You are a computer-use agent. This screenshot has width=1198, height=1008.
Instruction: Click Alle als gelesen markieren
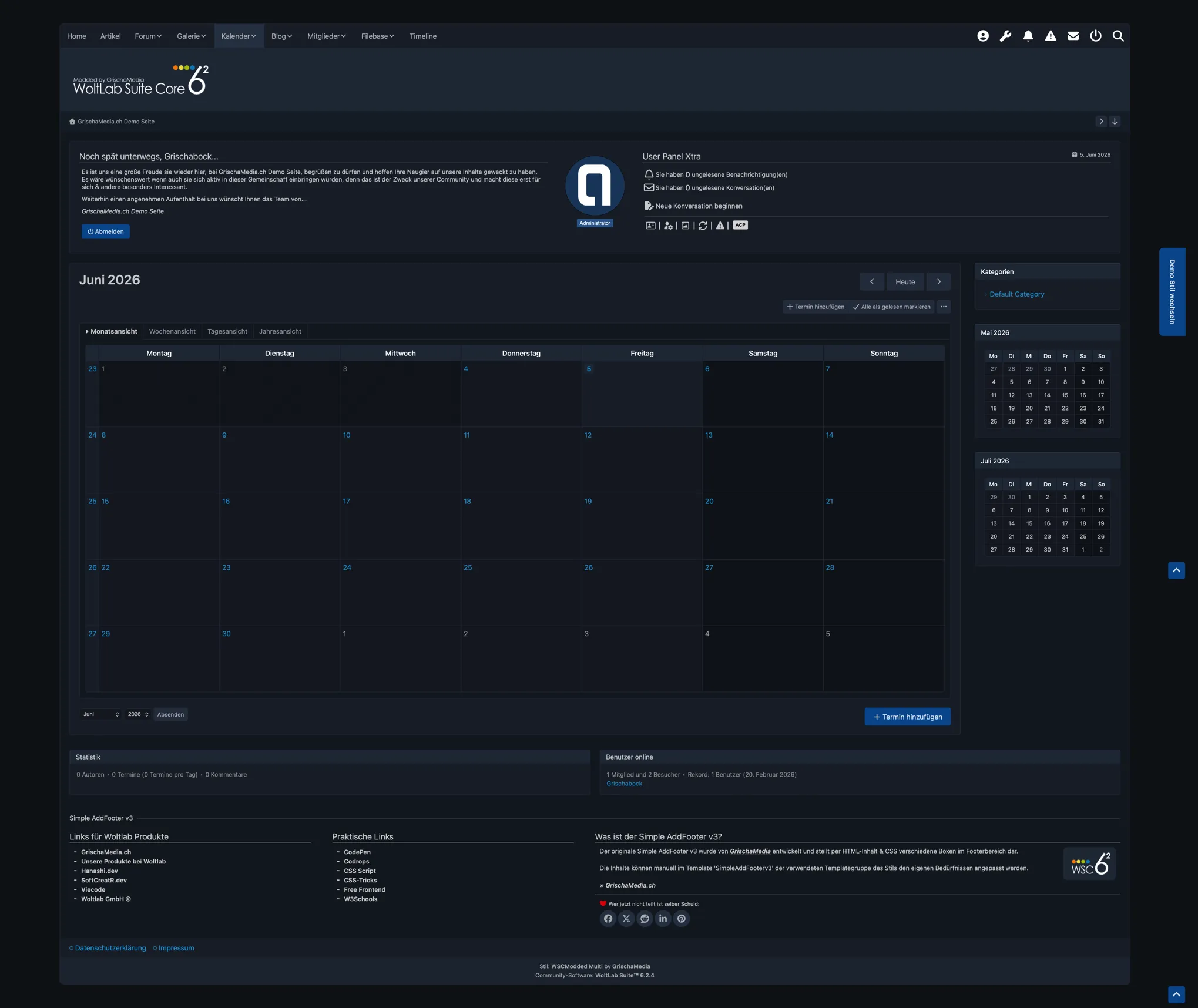891,307
